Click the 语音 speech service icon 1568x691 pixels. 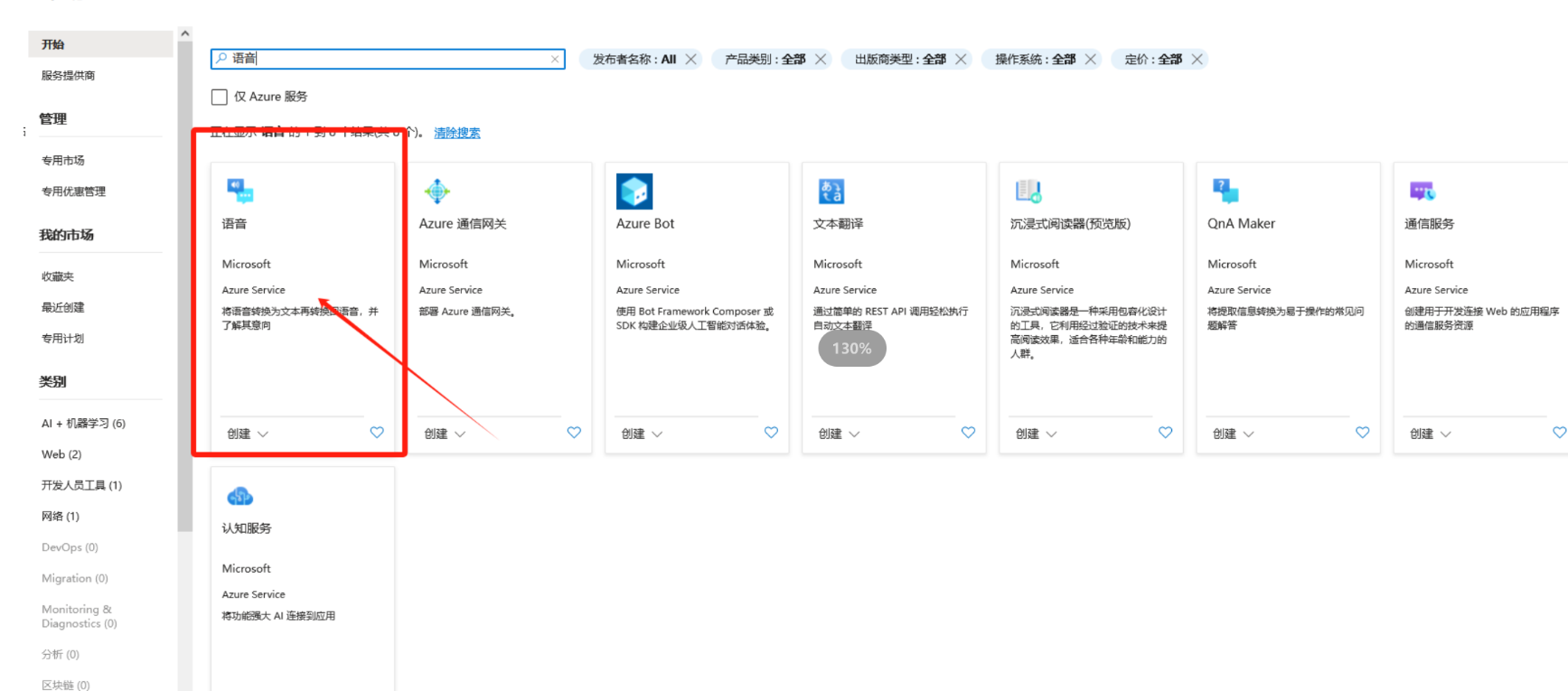pos(239,191)
